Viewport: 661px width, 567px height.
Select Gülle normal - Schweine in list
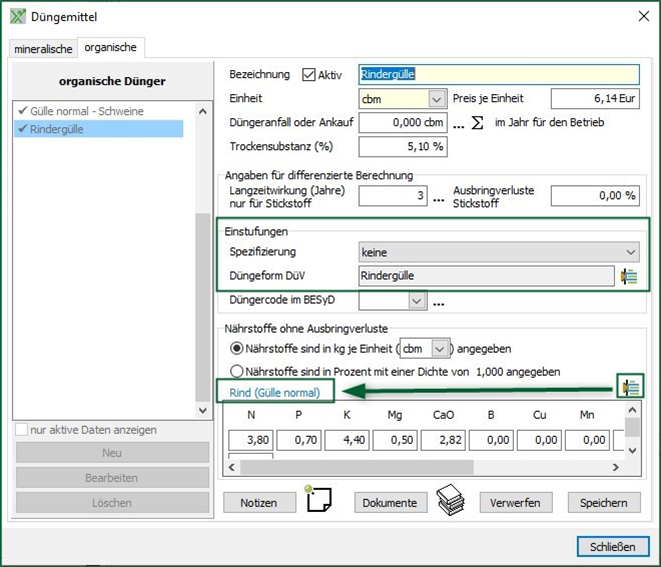click(x=87, y=111)
